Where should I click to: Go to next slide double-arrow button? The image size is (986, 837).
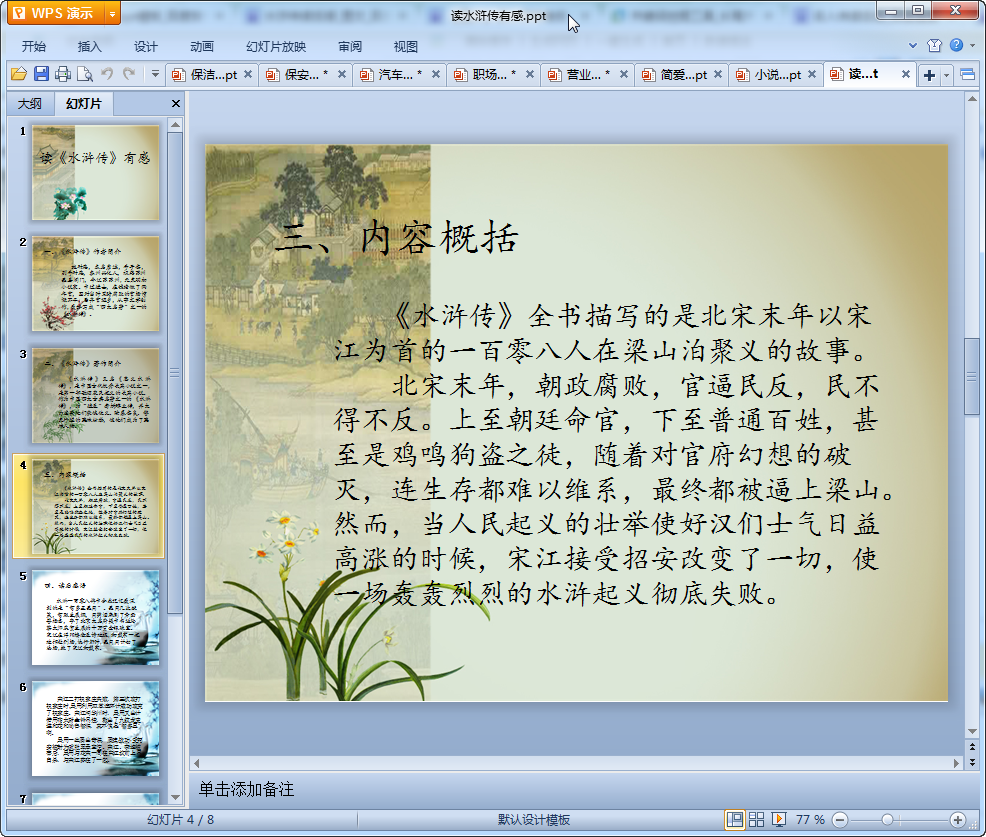(x=972, y=762)
